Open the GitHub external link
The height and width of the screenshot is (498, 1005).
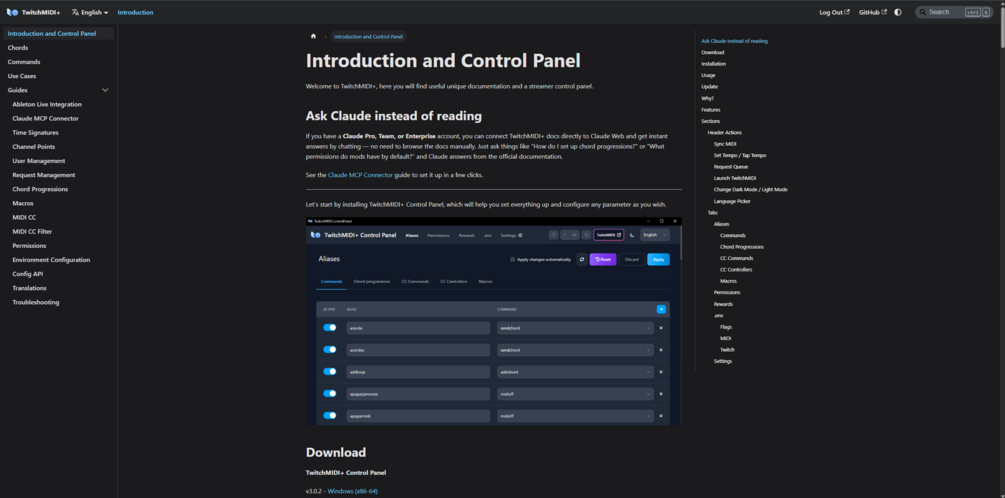coord(873,12)
